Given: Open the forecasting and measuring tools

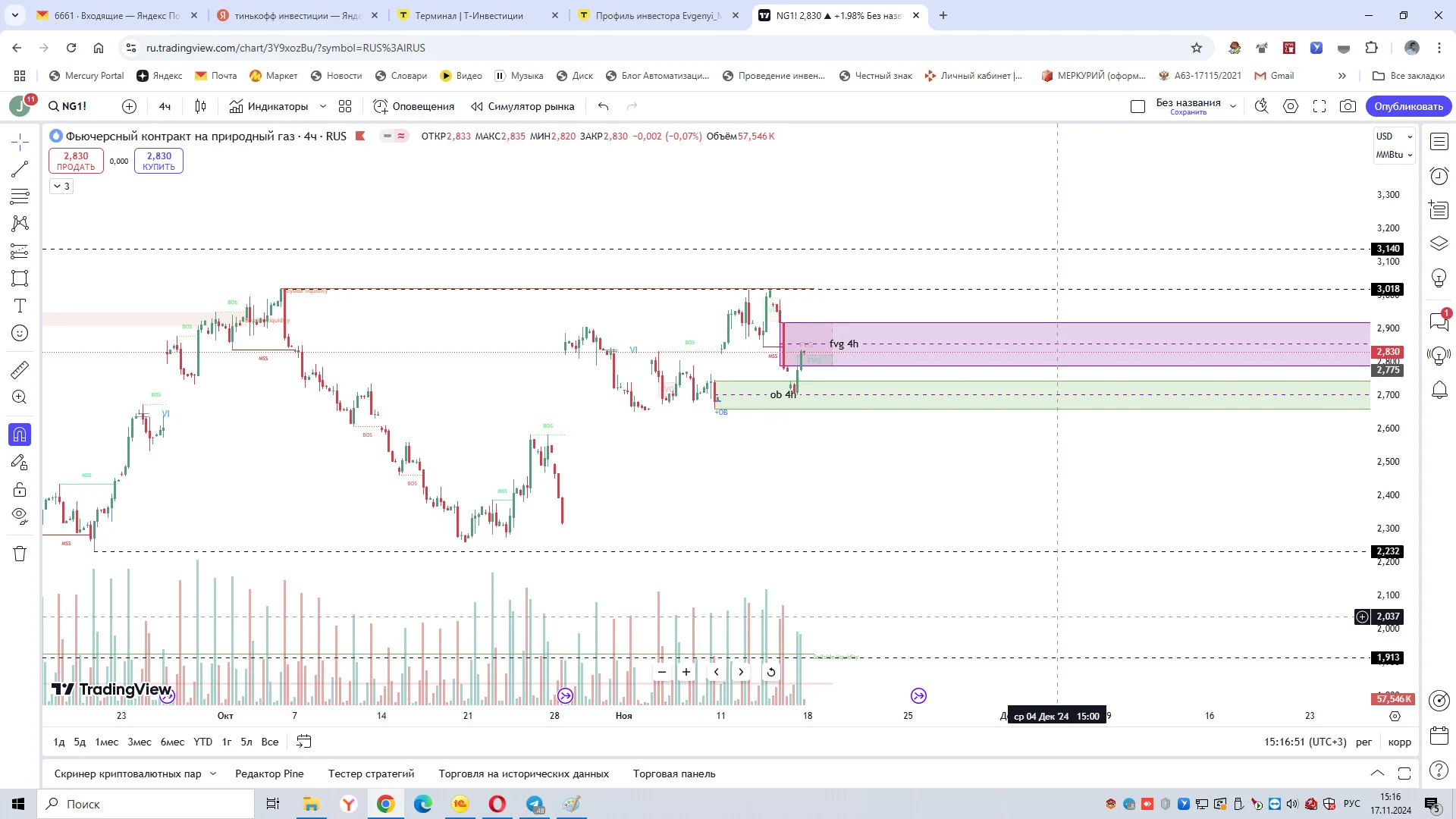Looking at the screenshot, I should (x=20, y=251).
